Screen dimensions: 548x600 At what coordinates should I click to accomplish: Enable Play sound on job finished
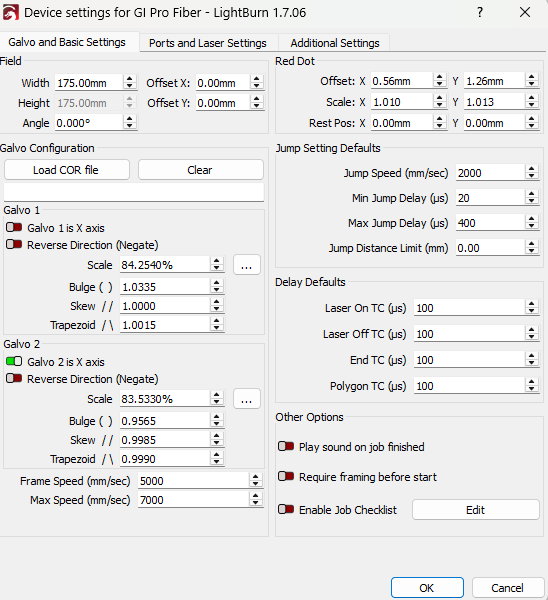[286, 446]
